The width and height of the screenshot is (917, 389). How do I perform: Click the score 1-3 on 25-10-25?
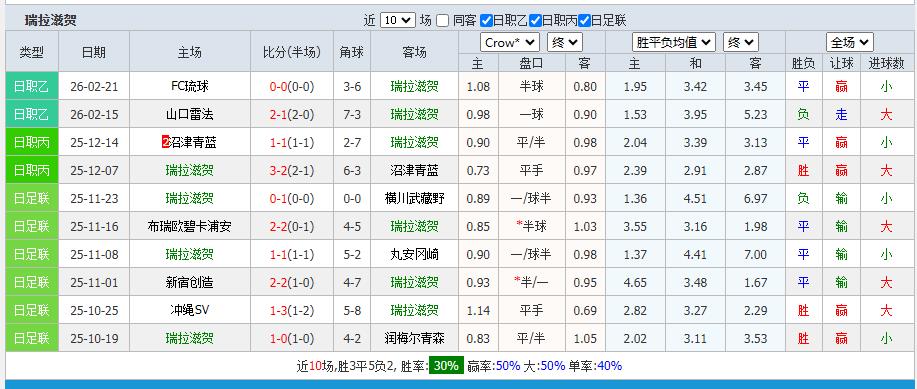click(278, 310)
